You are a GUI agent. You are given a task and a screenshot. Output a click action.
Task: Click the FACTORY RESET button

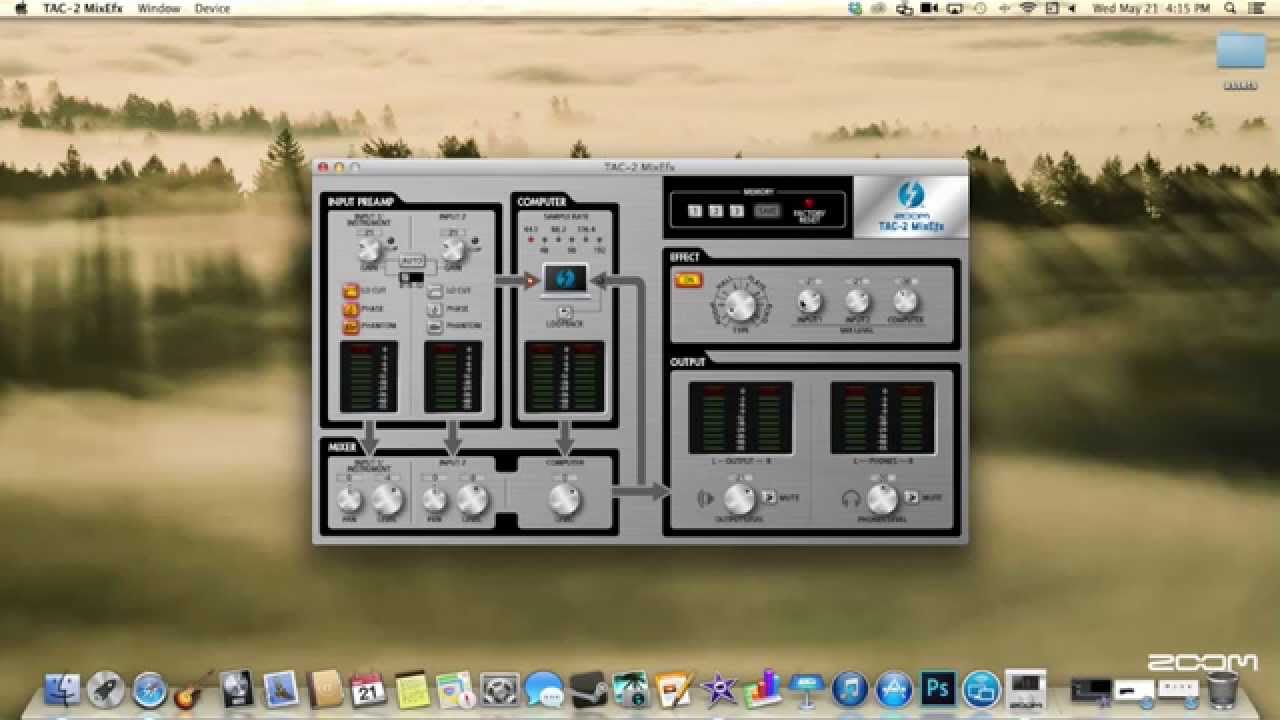[x=808, y=205]
